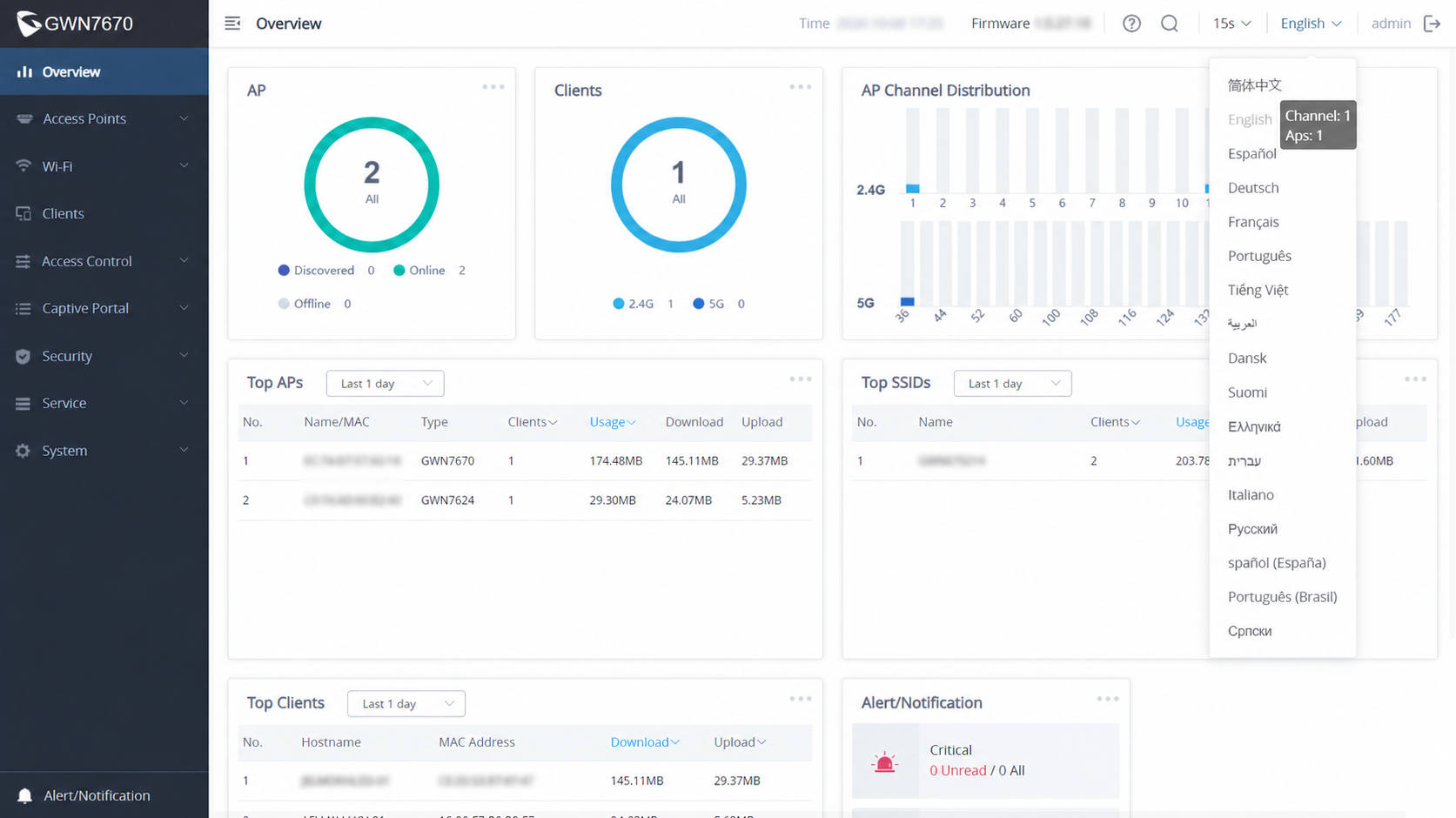1456x818 pixels.
Task: Click the Grandstream GWN7670 logo
Action: (x=75, y=23)
